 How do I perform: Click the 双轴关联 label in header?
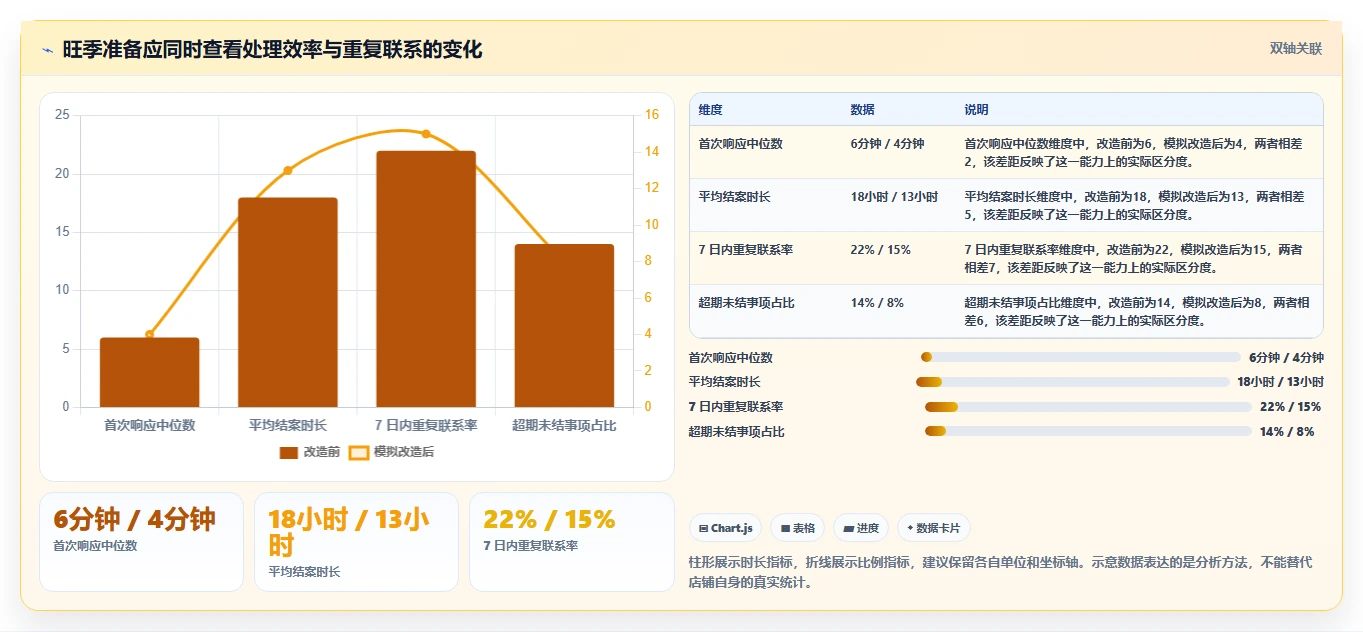click(x=1296, y=48)
